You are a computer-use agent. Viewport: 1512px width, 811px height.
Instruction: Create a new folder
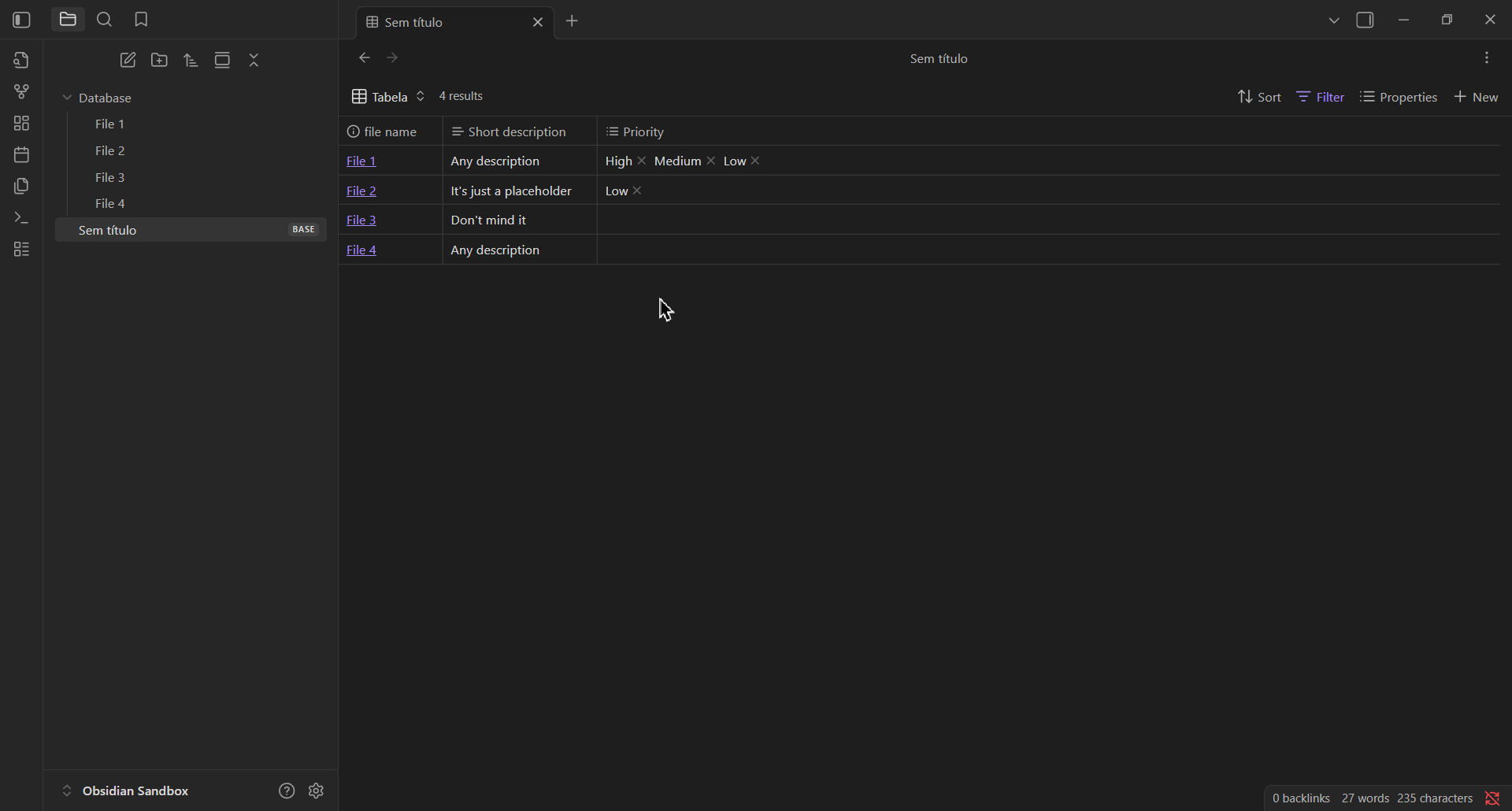click(x=159, y=59)
